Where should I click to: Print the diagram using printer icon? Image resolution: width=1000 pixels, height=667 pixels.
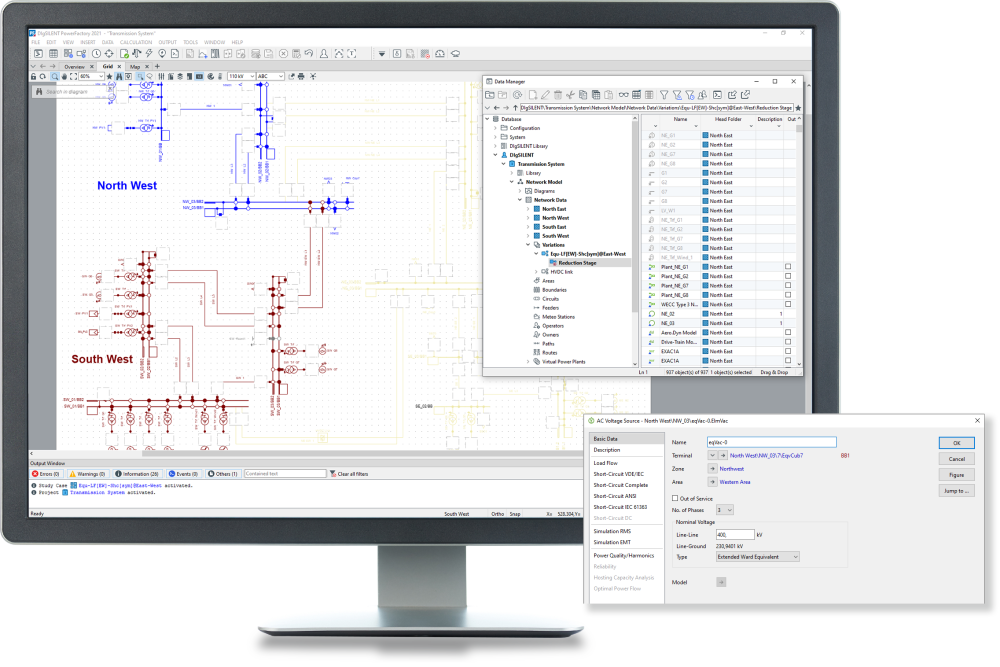302,77
